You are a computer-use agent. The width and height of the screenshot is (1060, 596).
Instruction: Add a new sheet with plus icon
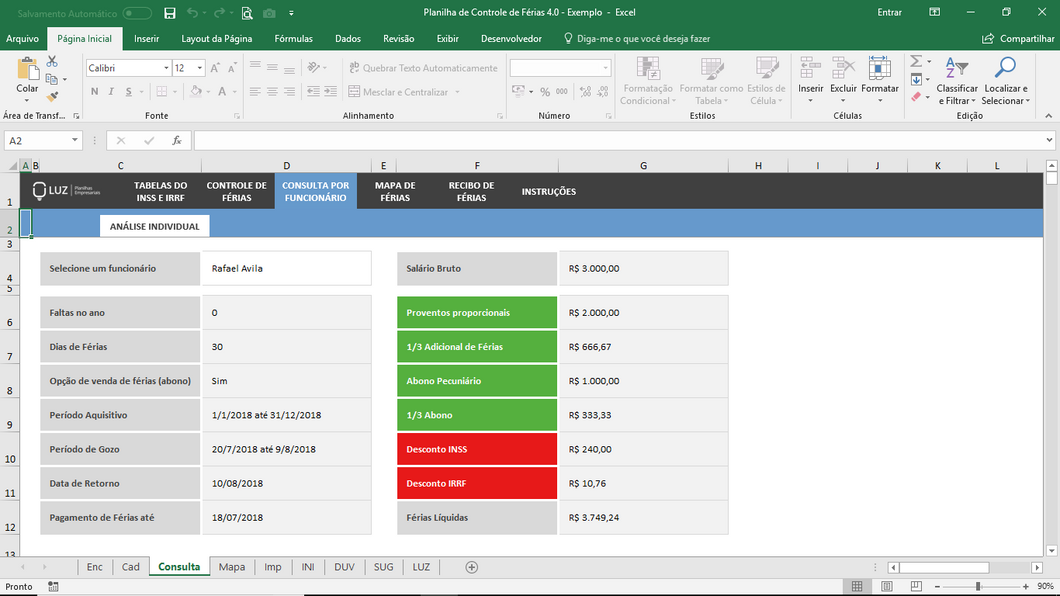pos(472,567)
